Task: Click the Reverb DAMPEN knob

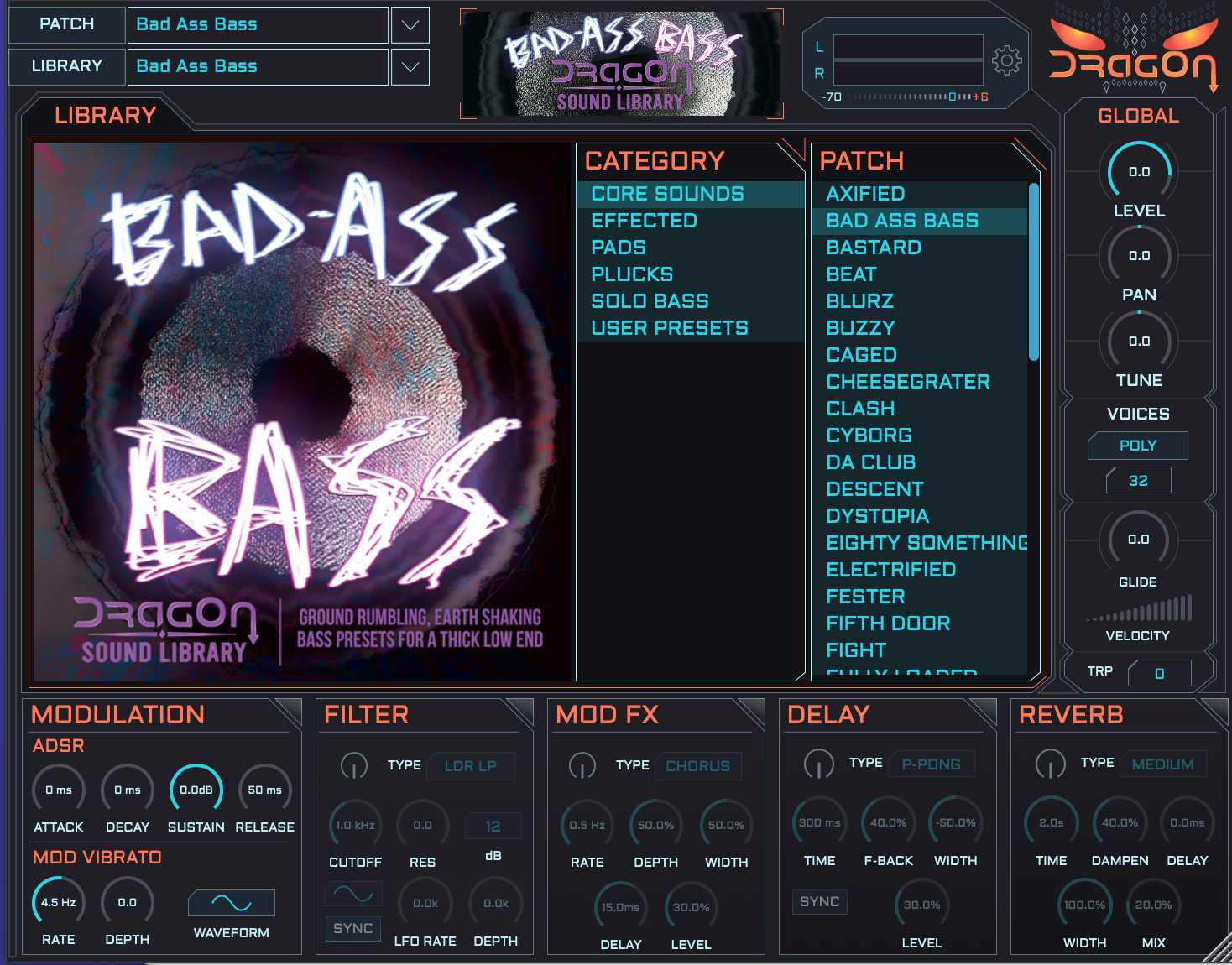Action: 1120,823
